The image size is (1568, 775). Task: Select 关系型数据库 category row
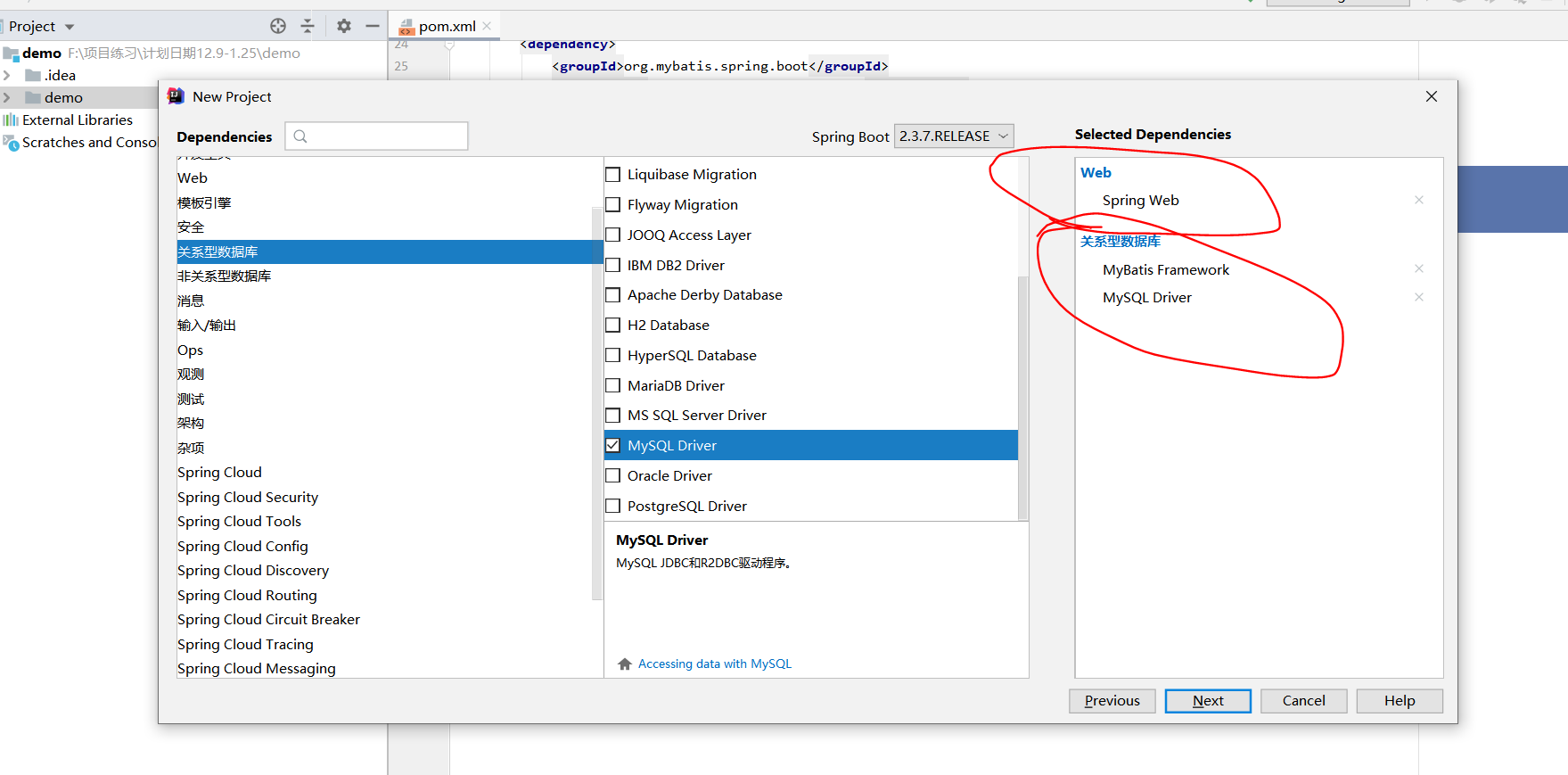(390, 251)
